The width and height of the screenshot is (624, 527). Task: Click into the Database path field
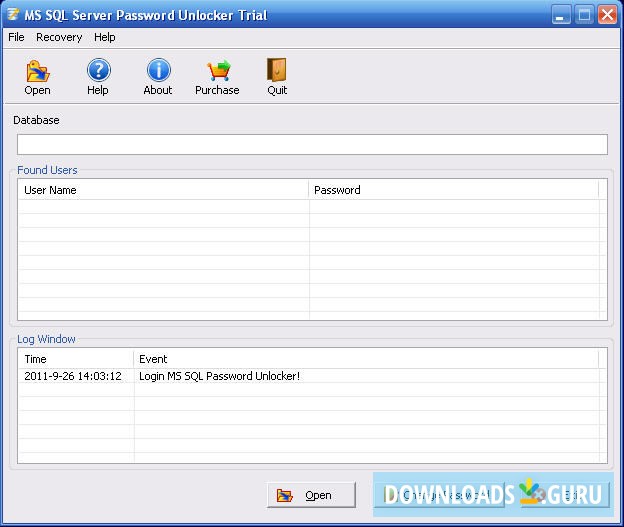pyautogui.click(x=312, y=144)
